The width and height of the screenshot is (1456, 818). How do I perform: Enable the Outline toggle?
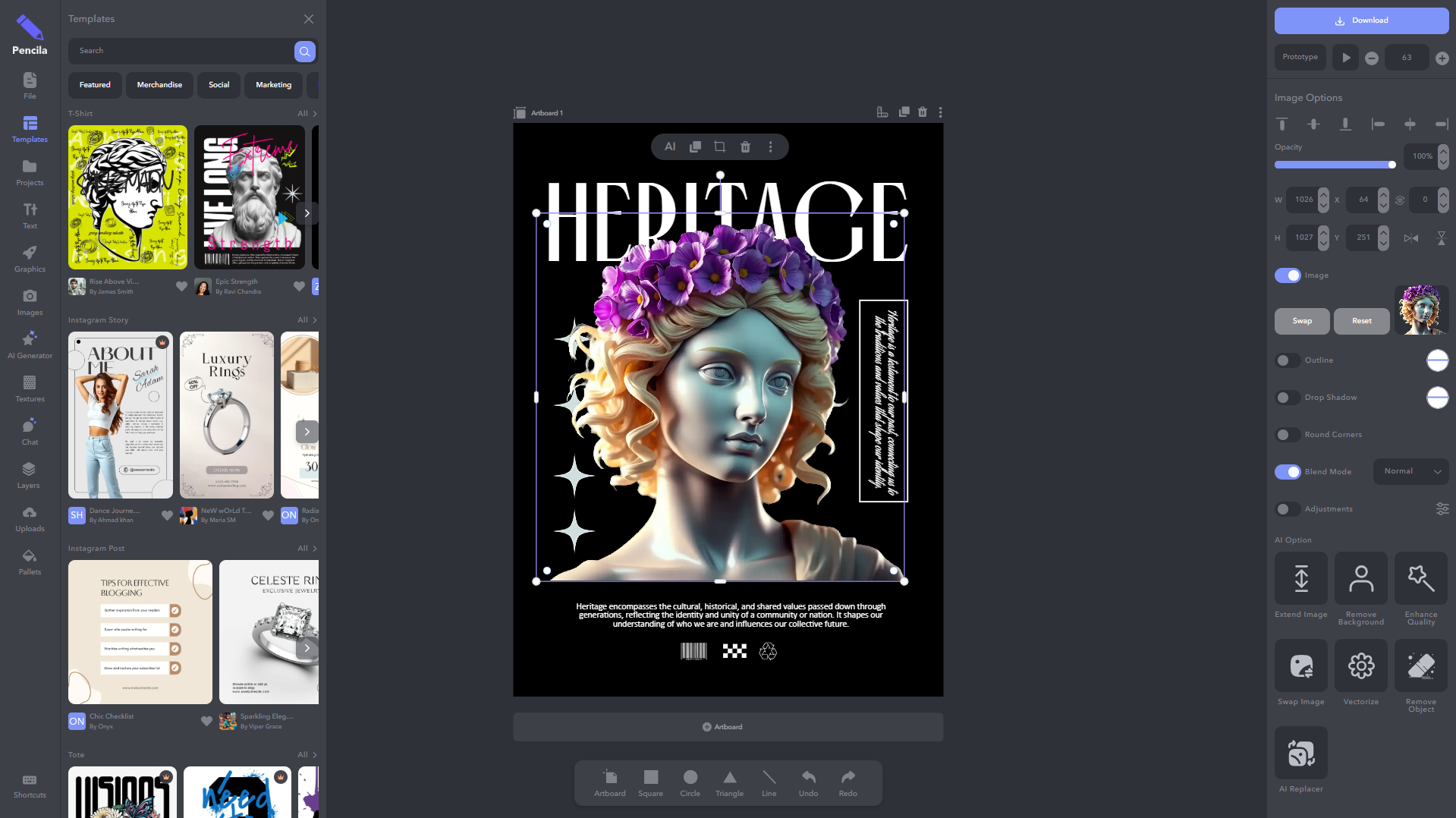coord(1287,360)
